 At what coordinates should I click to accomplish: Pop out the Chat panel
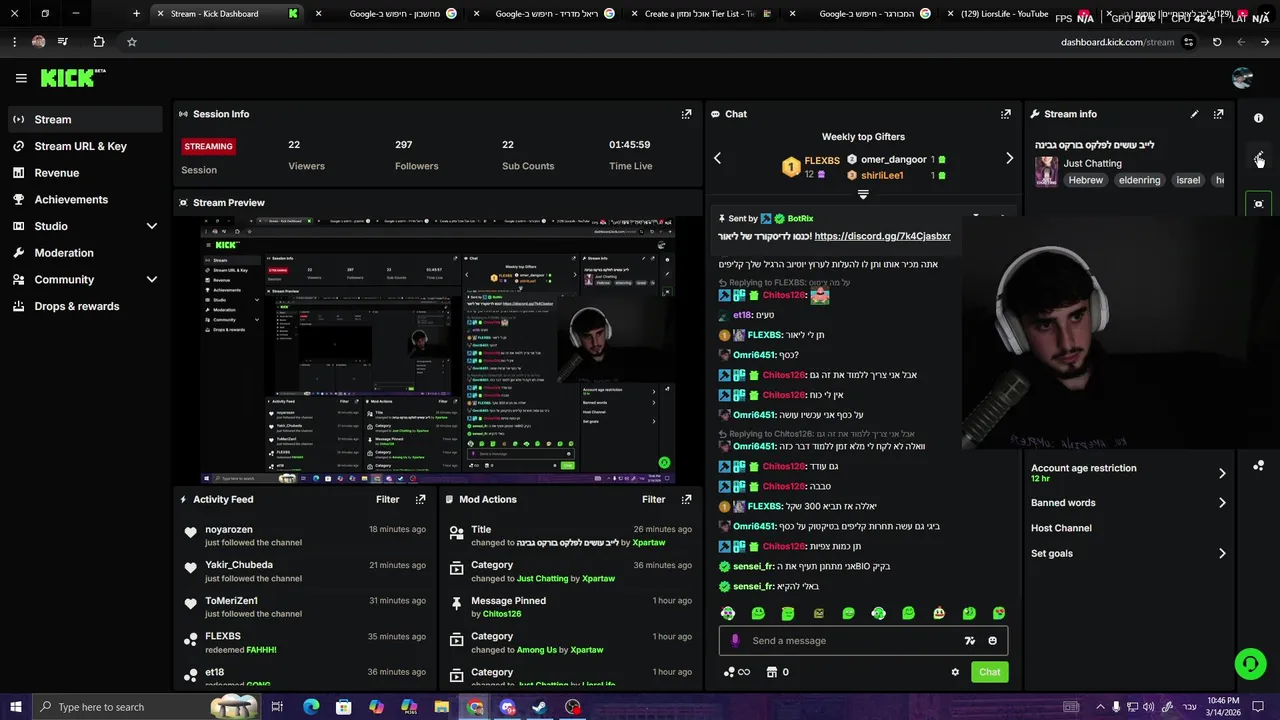point(1006,114)
